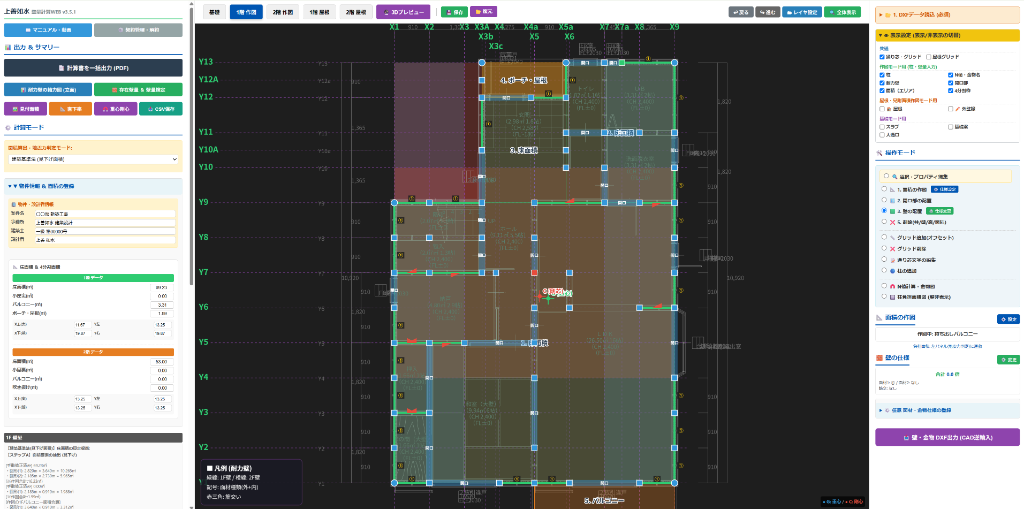Export the report with 計算書を一括出力 (PDF)
The width and height of the screenshot is (1024, 509).
point(93,68)
